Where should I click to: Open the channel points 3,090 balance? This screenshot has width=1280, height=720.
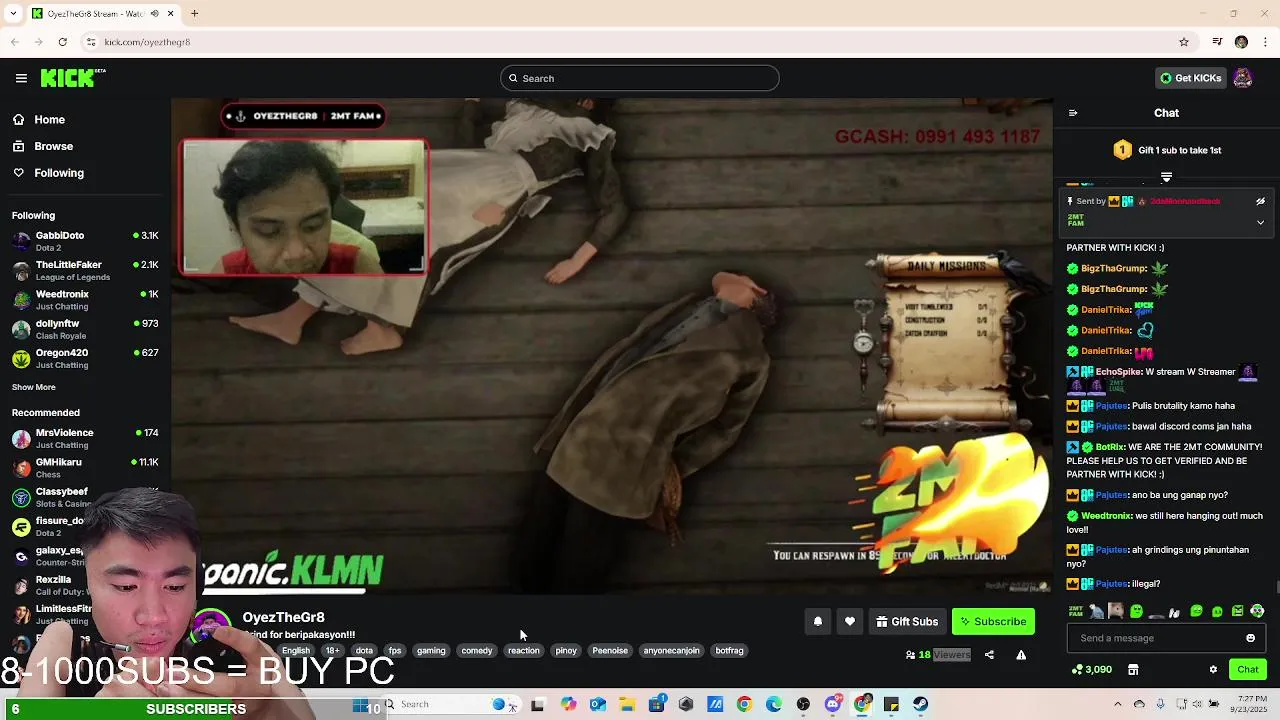point(1092,670)
